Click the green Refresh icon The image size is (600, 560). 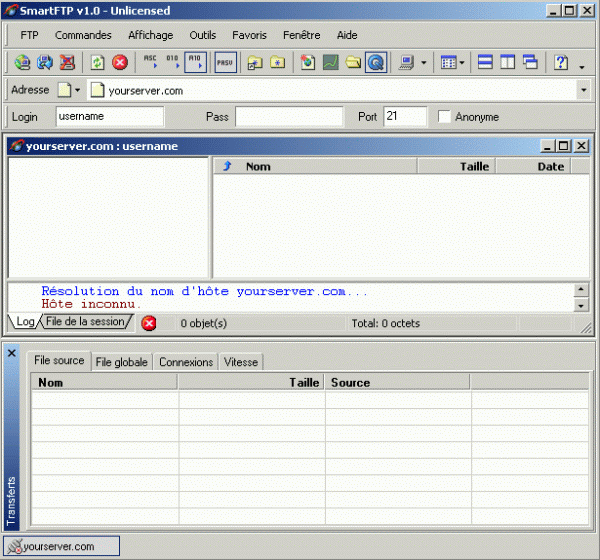coord(98,62)
